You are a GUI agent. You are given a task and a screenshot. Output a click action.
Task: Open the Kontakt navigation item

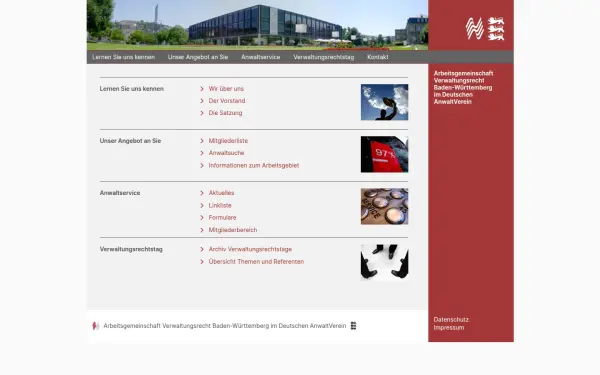[378, 57]
